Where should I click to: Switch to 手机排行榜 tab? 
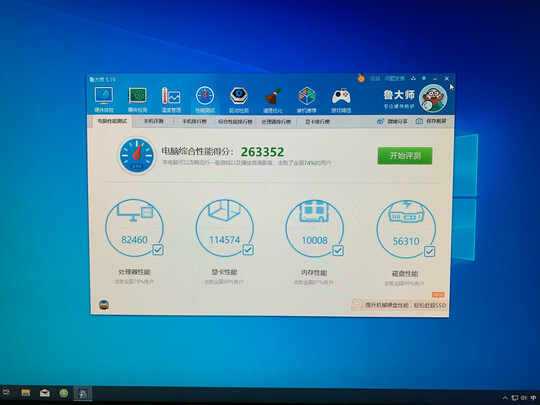(194, 122)
